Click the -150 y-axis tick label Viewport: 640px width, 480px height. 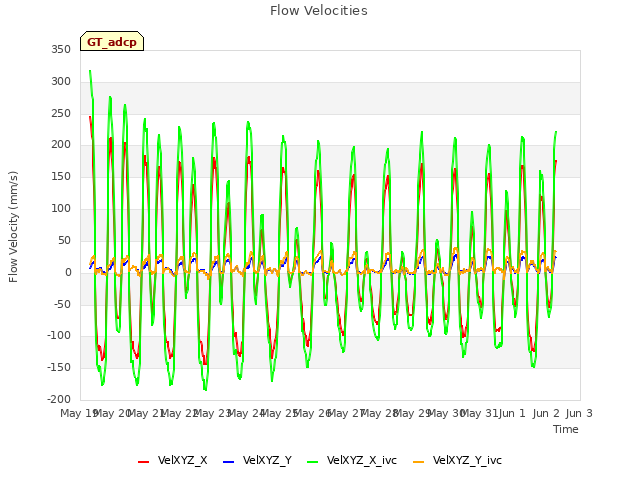59,368
